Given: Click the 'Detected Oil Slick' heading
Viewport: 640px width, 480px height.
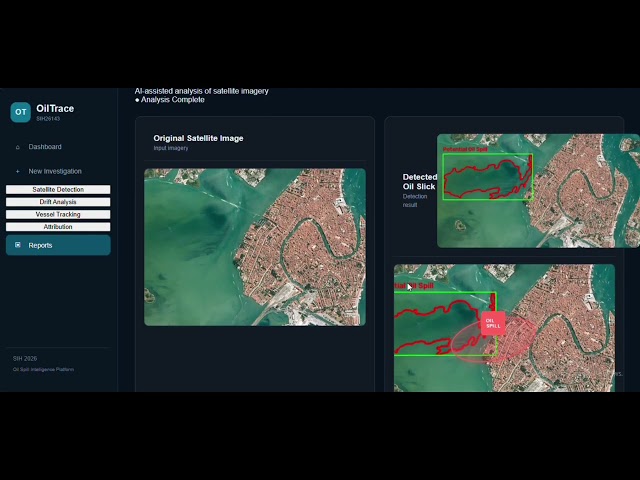Looking at the screenshot, I should [x=420, y=182].
